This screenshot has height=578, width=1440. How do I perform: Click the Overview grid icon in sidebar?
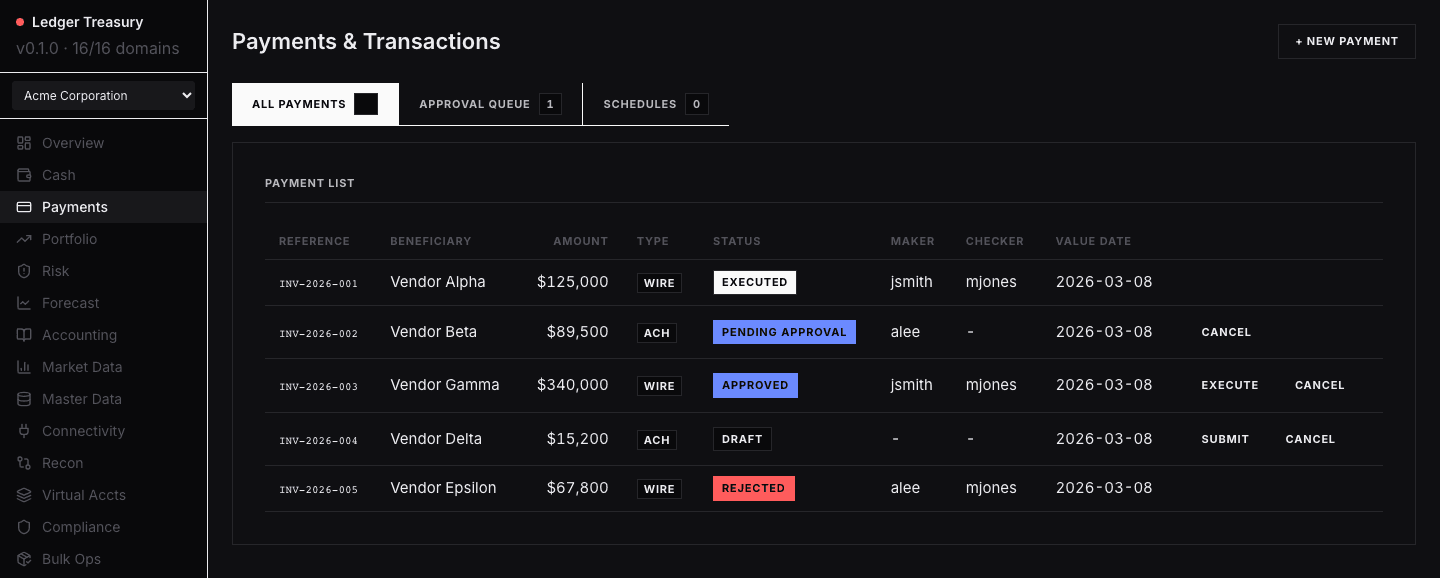coord(24,143)
